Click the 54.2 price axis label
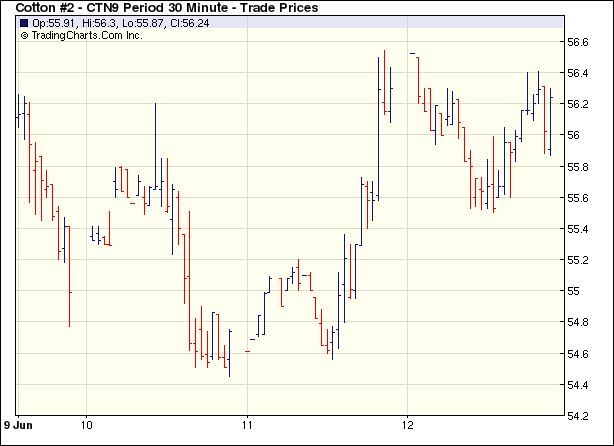614x446 pixels. pyautogui.click(x=579, y=416)
